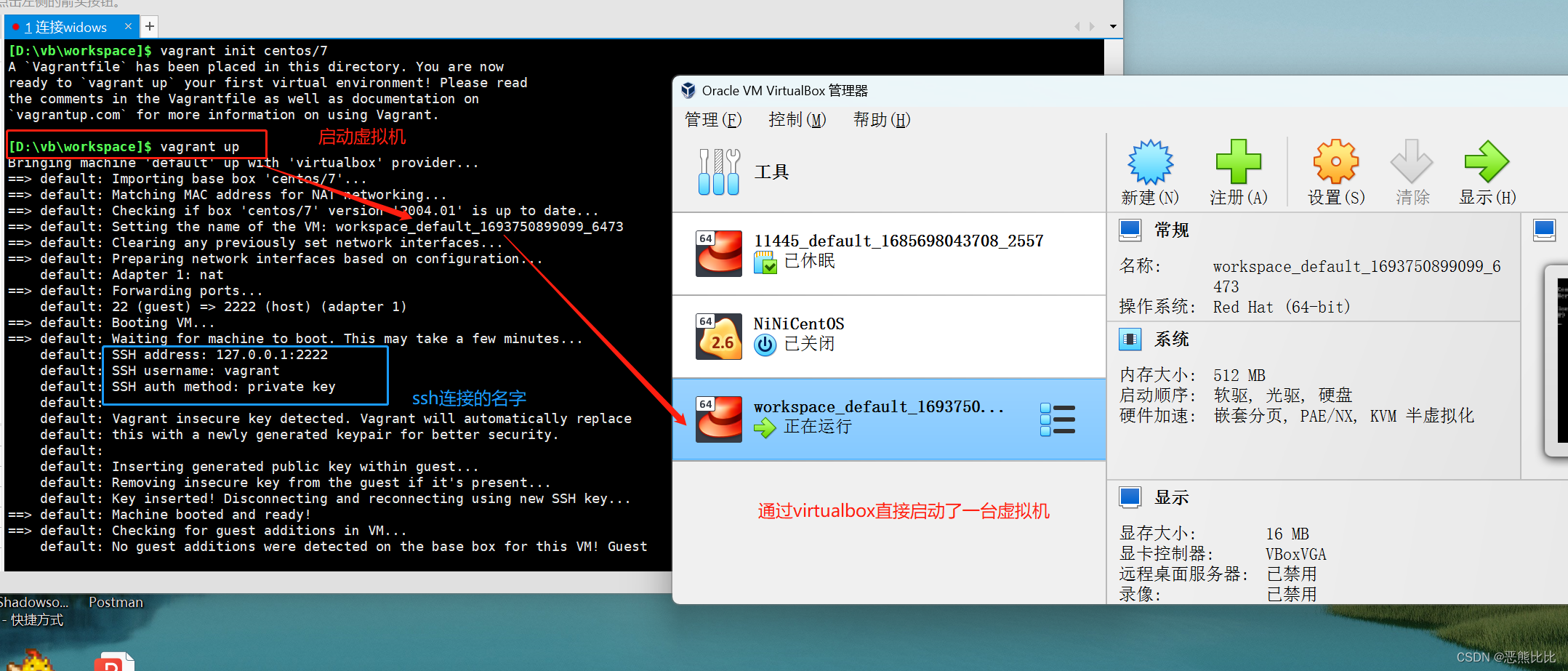Screen dimensions: 1568x671
Task: Click the boot order value '软驱, 光驱, 硬盘'
Action: pos(1283,395)
